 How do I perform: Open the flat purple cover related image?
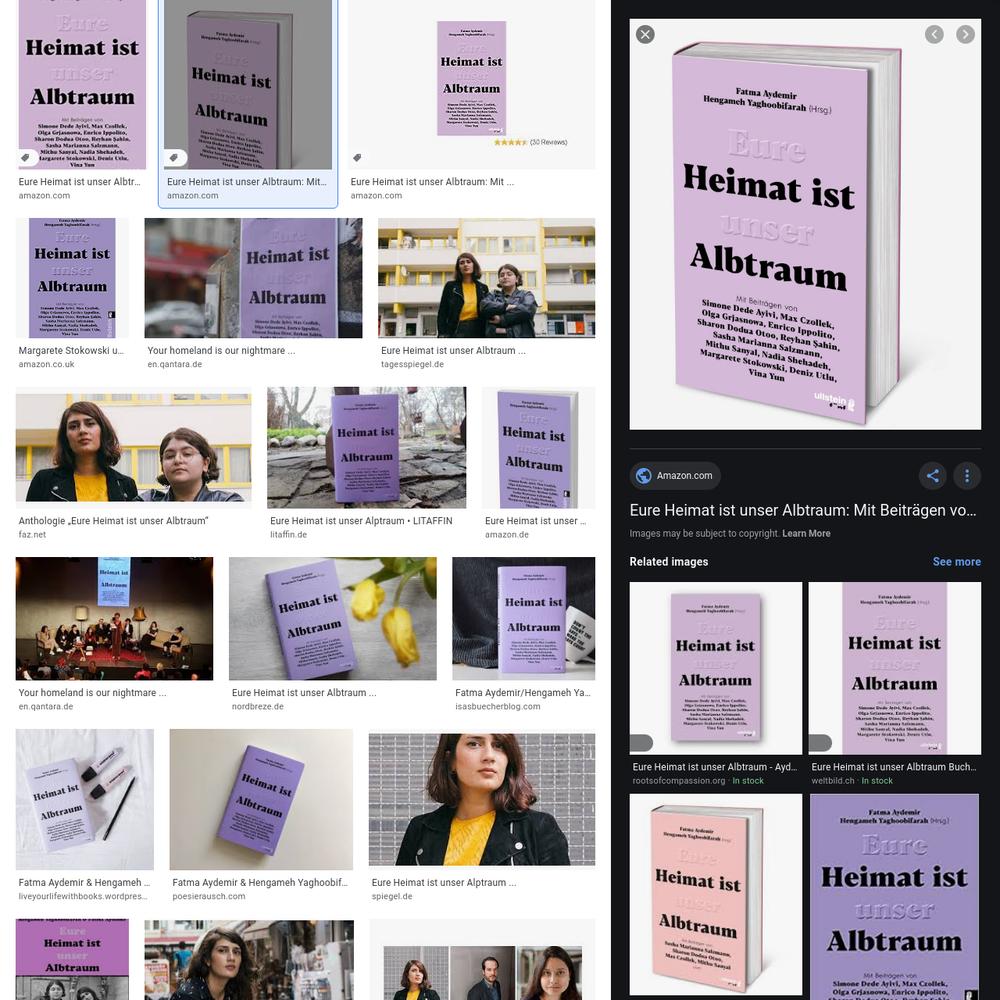coord(894,896)
